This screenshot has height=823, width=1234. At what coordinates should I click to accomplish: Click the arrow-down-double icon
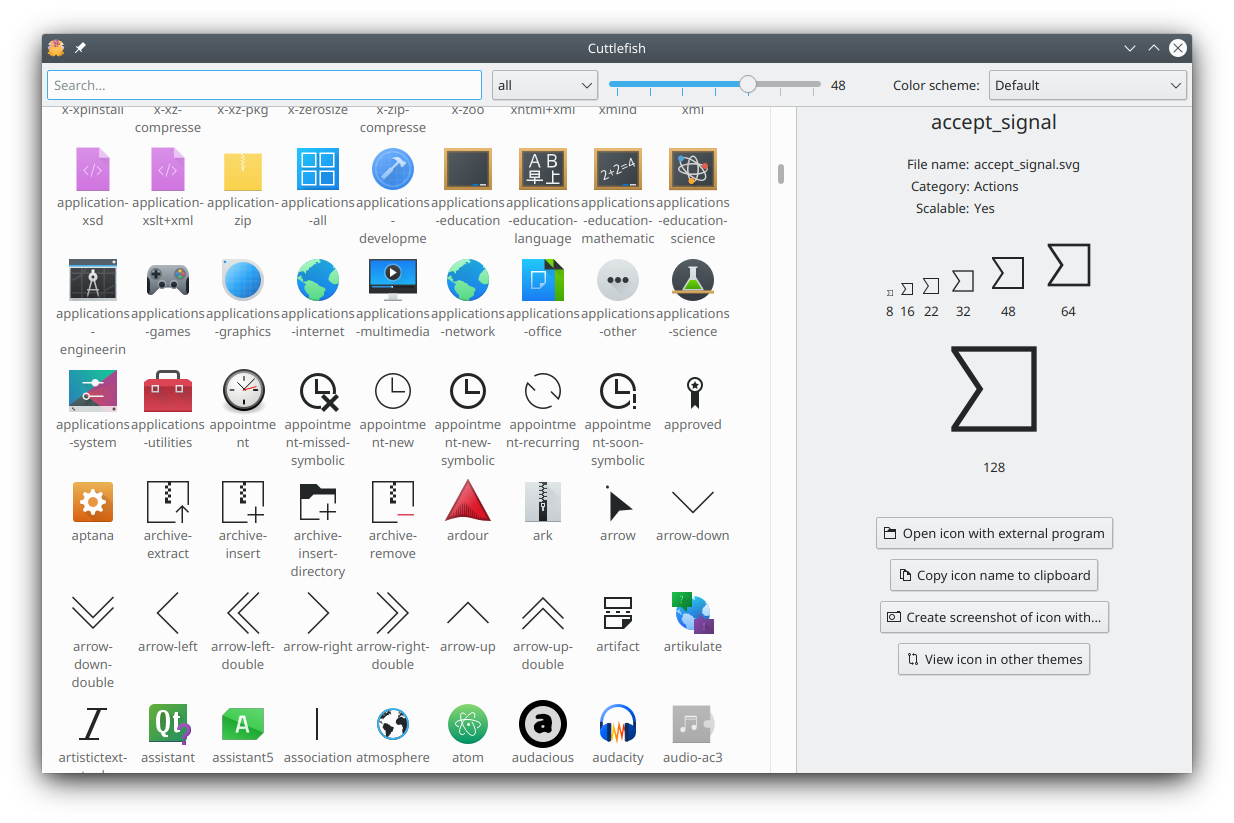point(93,613)
